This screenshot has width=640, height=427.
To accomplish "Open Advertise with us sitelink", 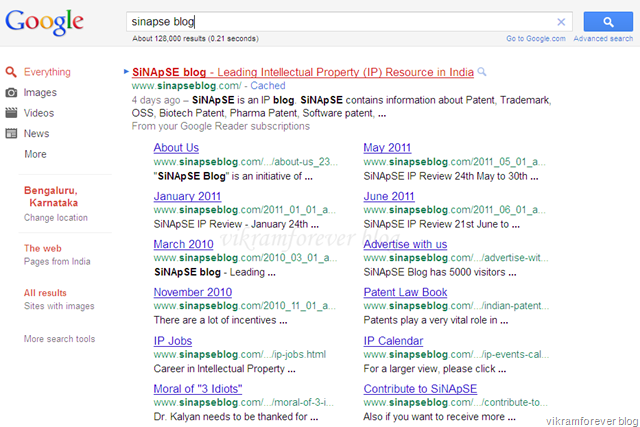I will (405, 244).
